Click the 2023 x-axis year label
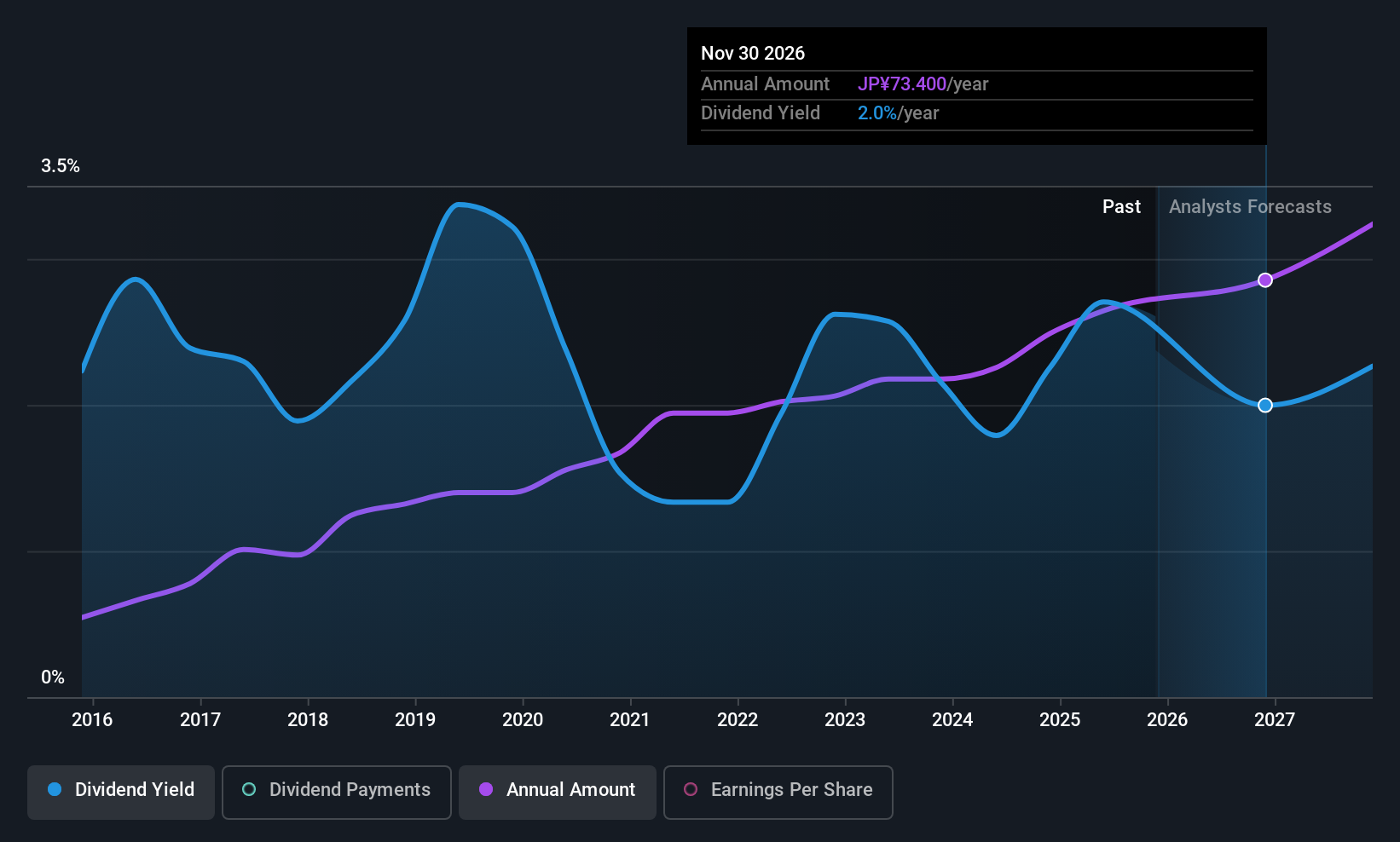Image resolution: width=1400 pixels, height=842 pixels. click(845, 720)
